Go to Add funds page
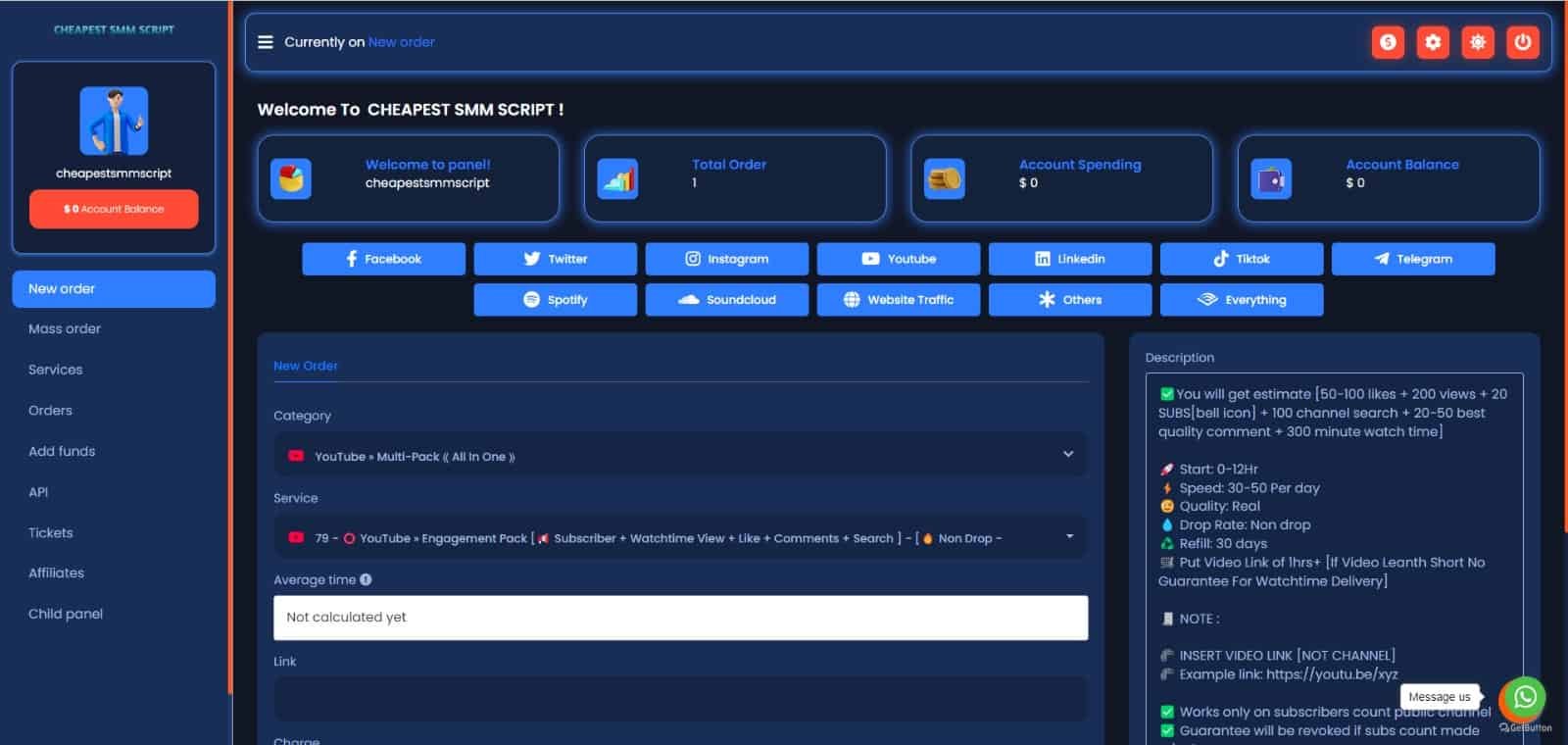The image size is (1568, 745). pos(62,451)
